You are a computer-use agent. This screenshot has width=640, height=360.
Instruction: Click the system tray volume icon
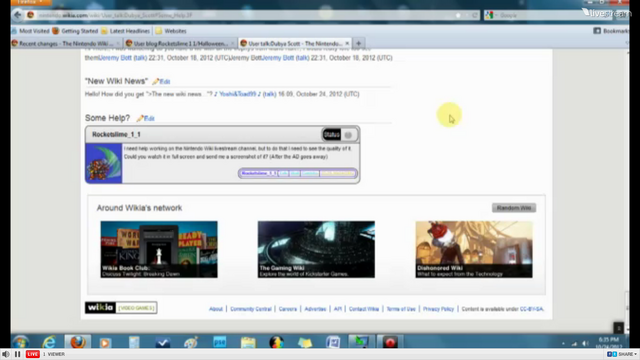tap(585, 343)
